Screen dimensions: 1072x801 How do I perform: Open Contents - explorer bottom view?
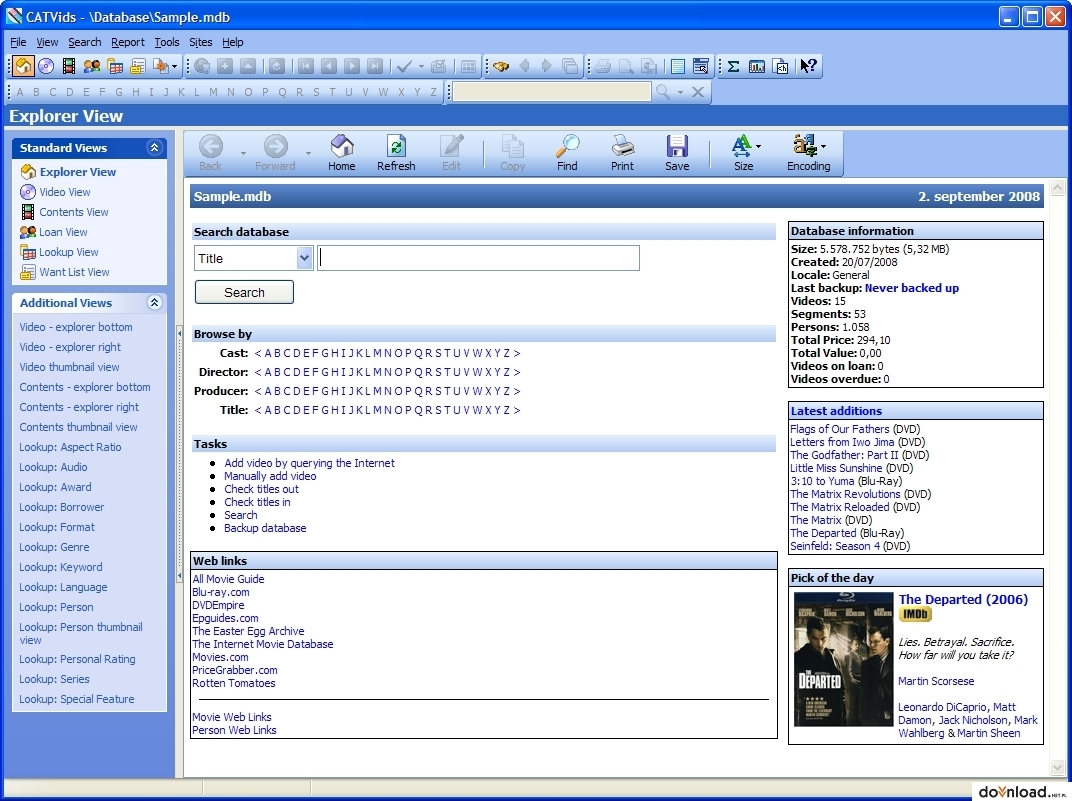[x=85, y=387]
